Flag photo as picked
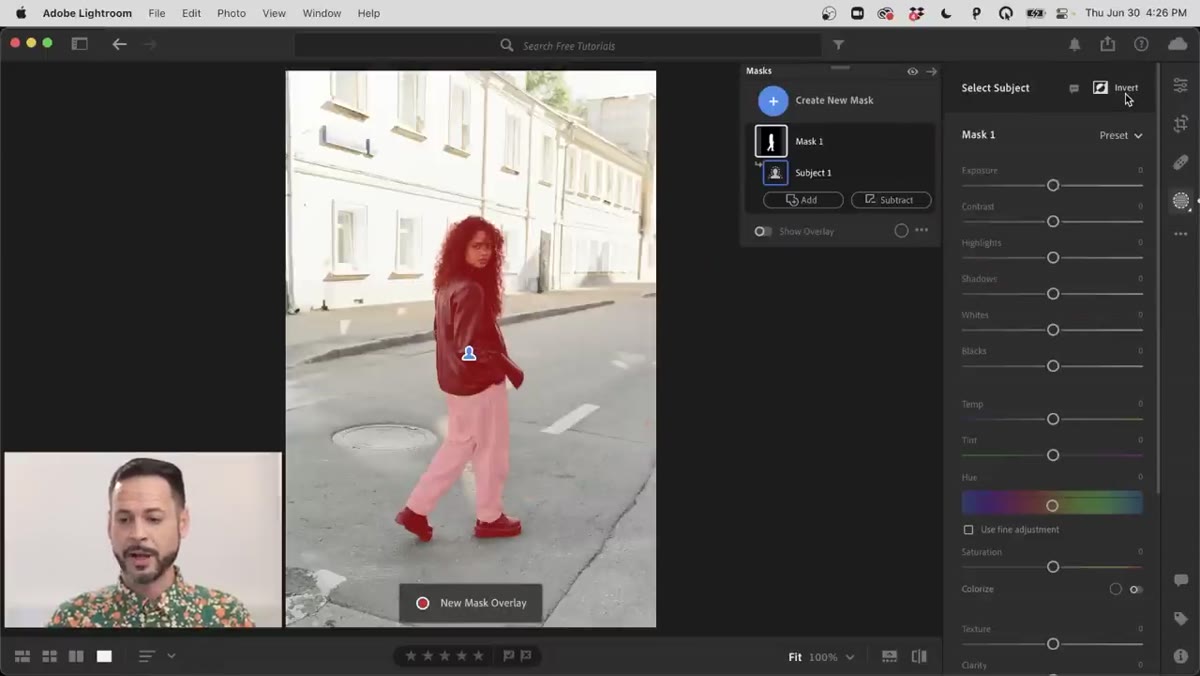 (x=508, y=656)
